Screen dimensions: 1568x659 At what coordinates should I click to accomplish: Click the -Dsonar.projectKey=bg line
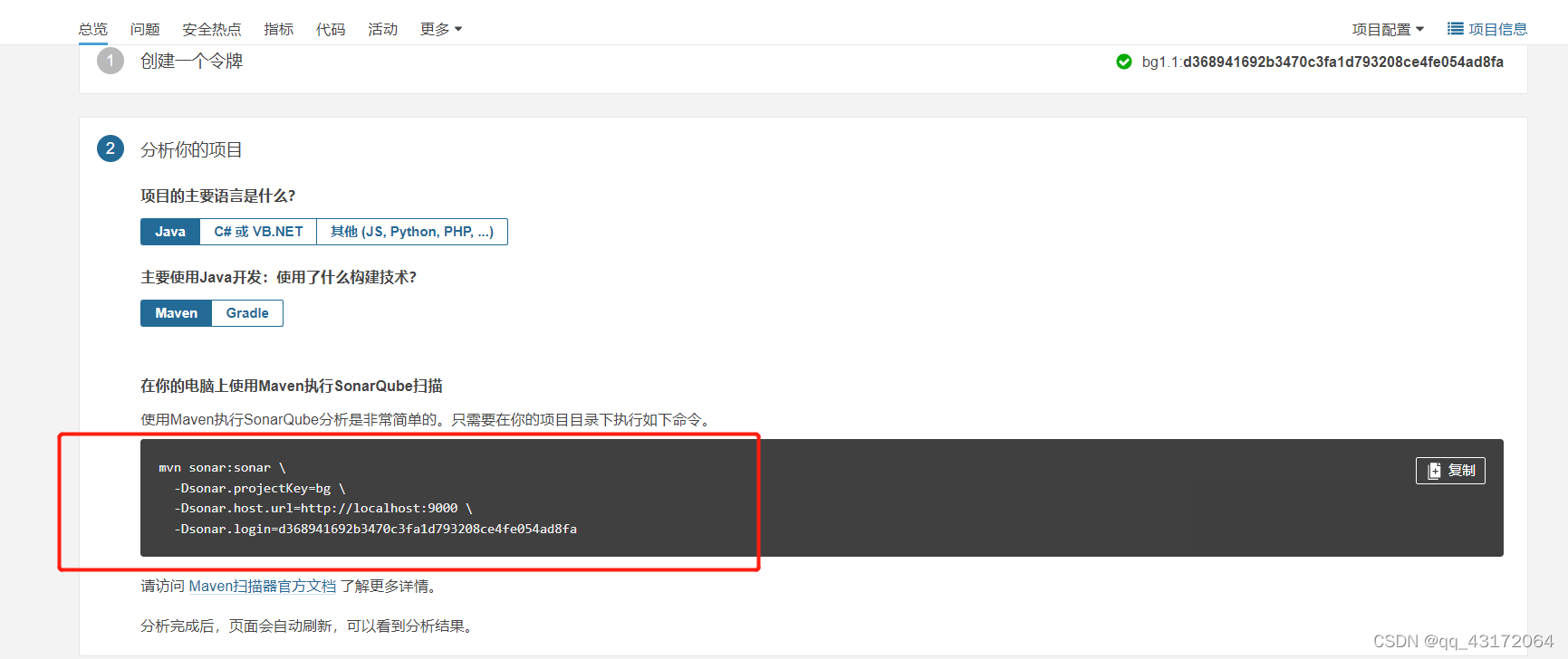pyautogui.click(x=260, y=488)
